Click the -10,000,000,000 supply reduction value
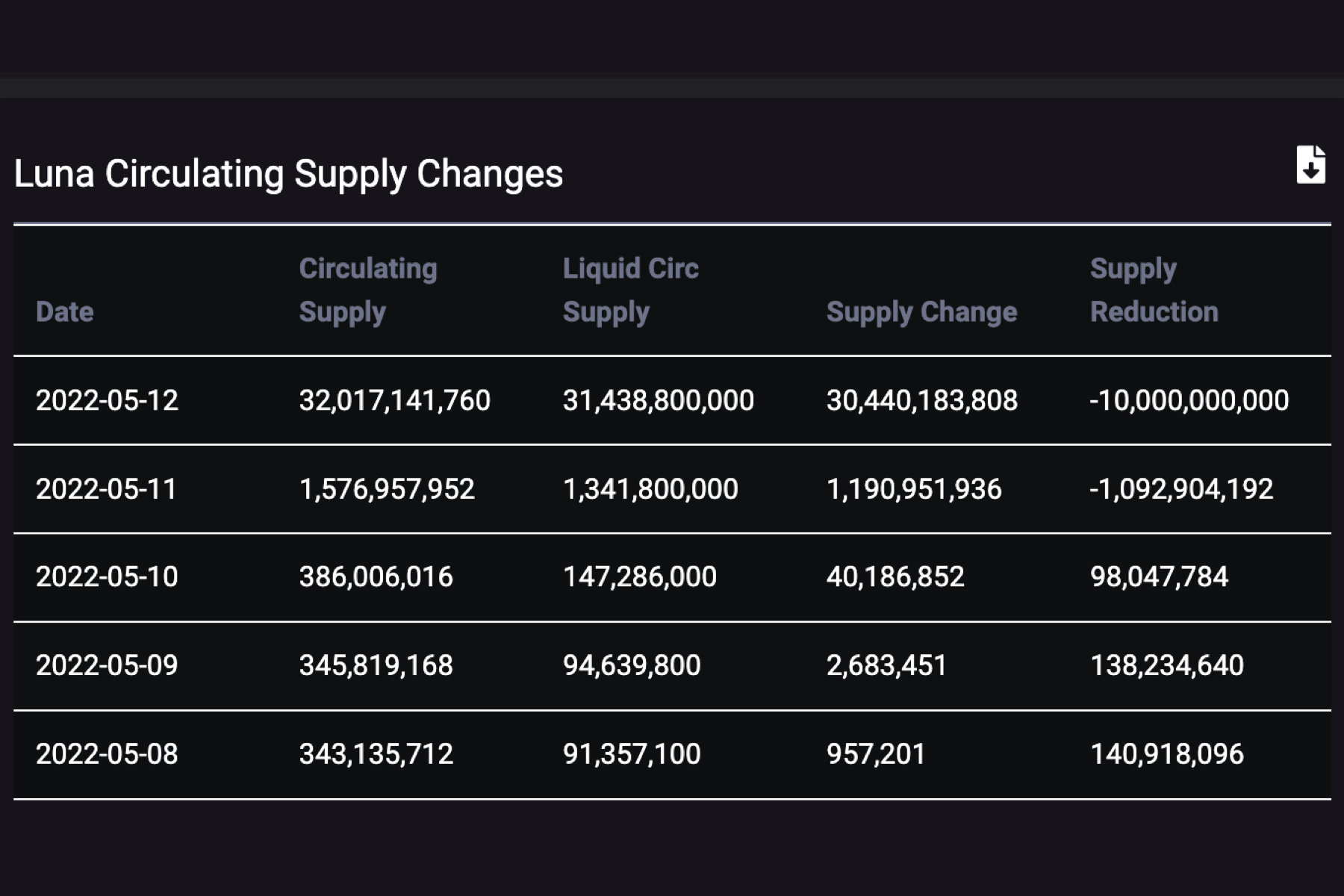This screenshot has width=1344, height=896. click(x=1190, y=400)
